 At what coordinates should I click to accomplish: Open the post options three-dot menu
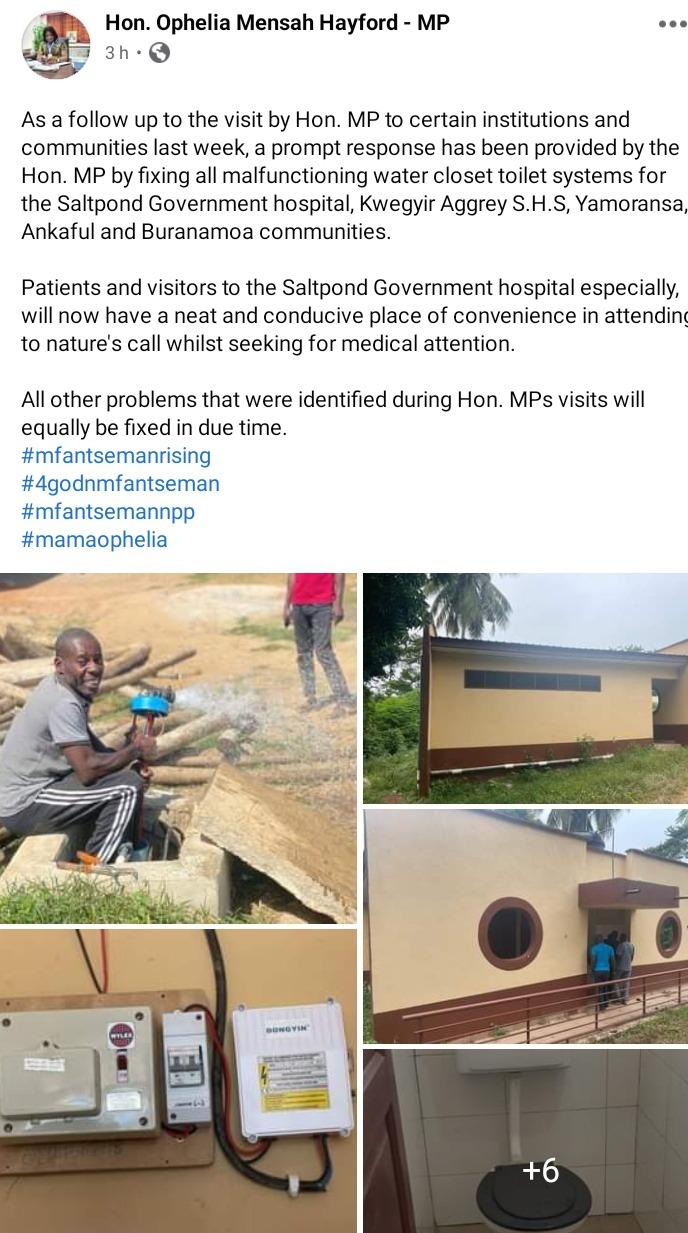point(672,24)
